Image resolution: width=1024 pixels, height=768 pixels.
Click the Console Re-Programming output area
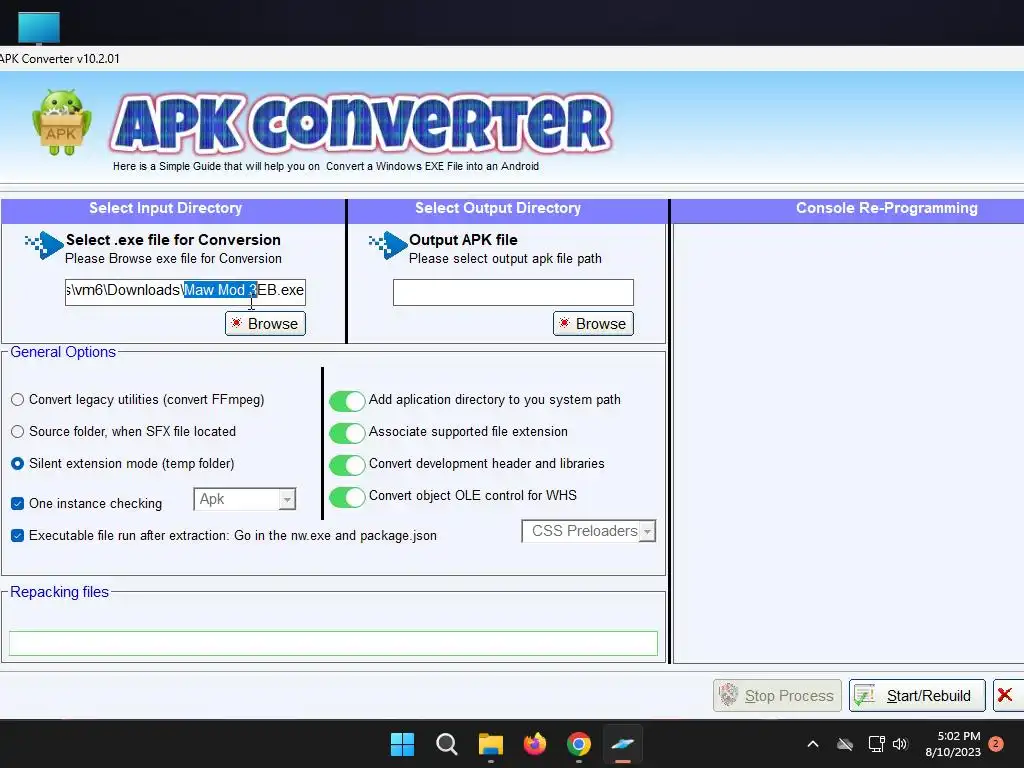tap(848, 444)
